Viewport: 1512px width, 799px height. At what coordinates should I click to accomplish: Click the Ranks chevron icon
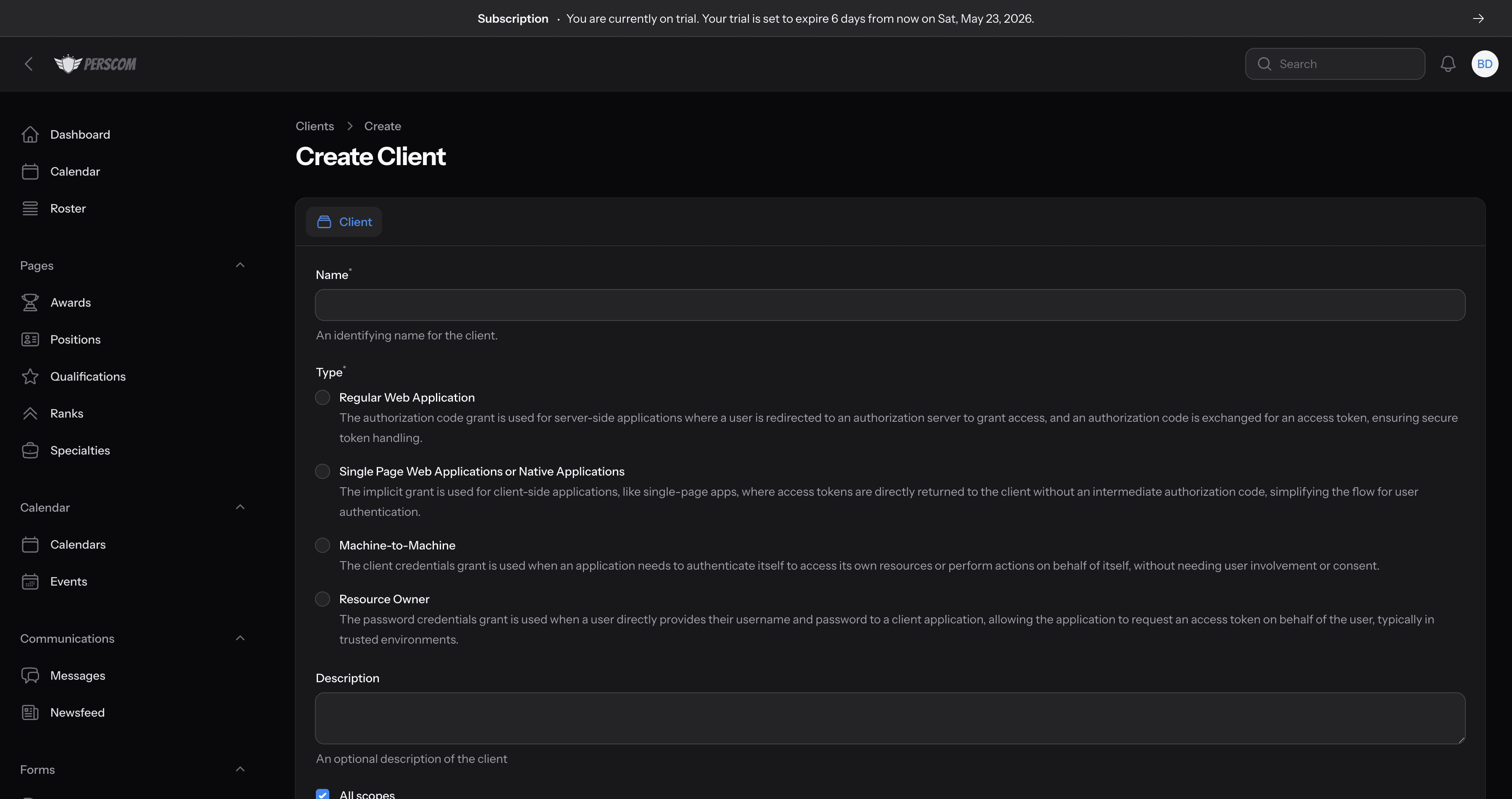coord(30,413)
